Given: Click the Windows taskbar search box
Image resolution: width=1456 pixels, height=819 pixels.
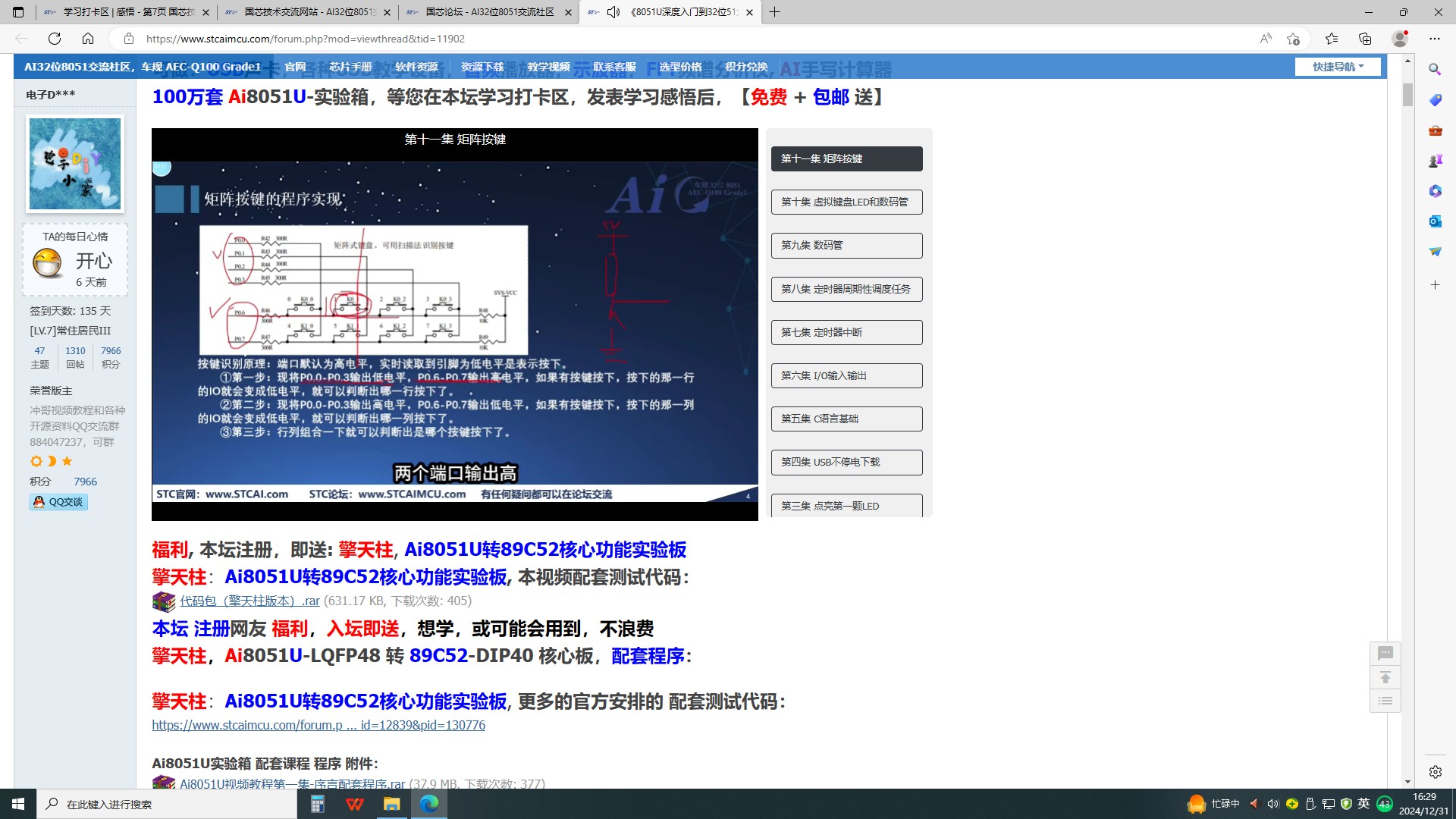Looking at the screenshot, I should click(167, 804).
